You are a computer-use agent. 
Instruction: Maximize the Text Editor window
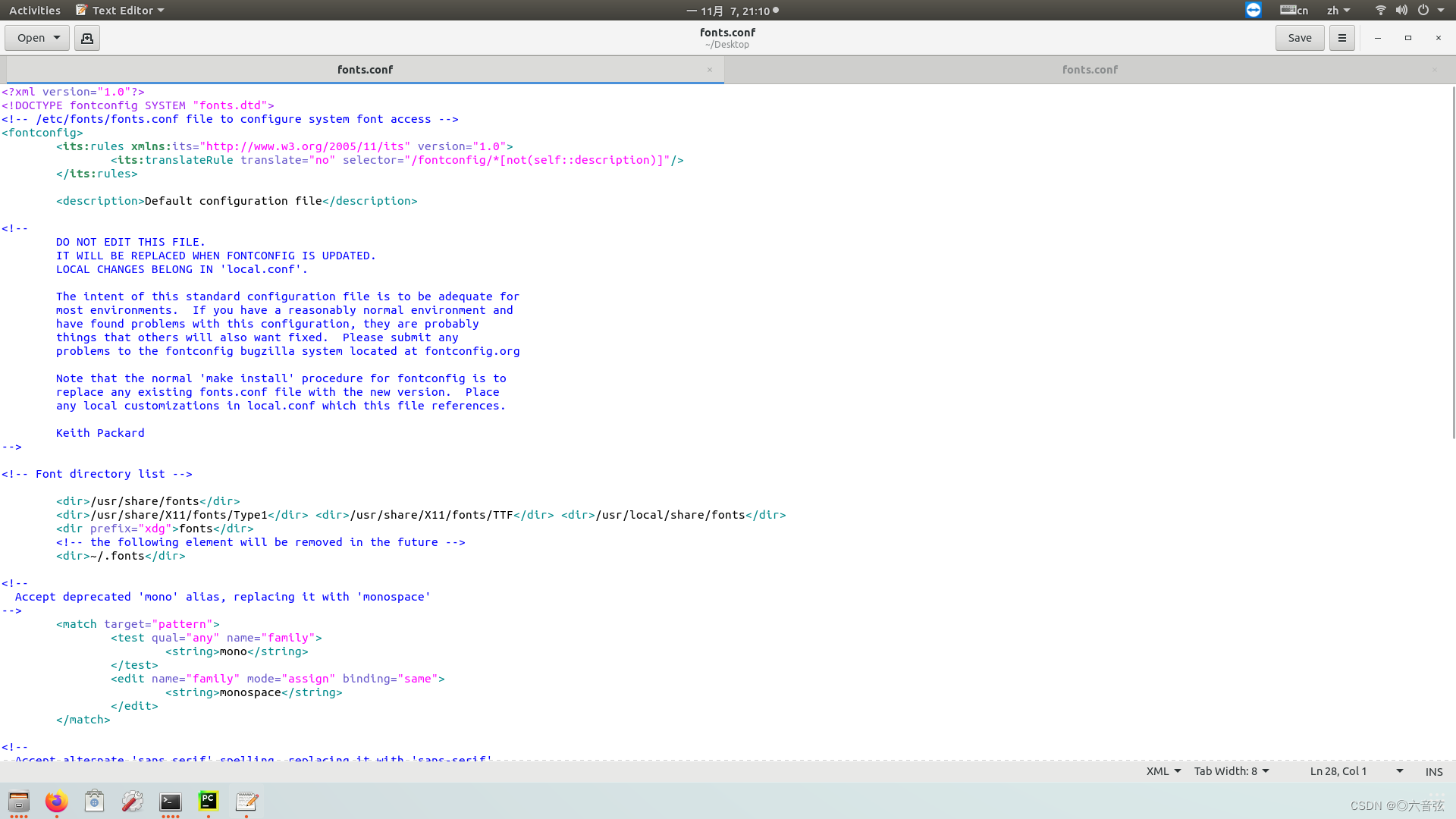(1408, 38)
